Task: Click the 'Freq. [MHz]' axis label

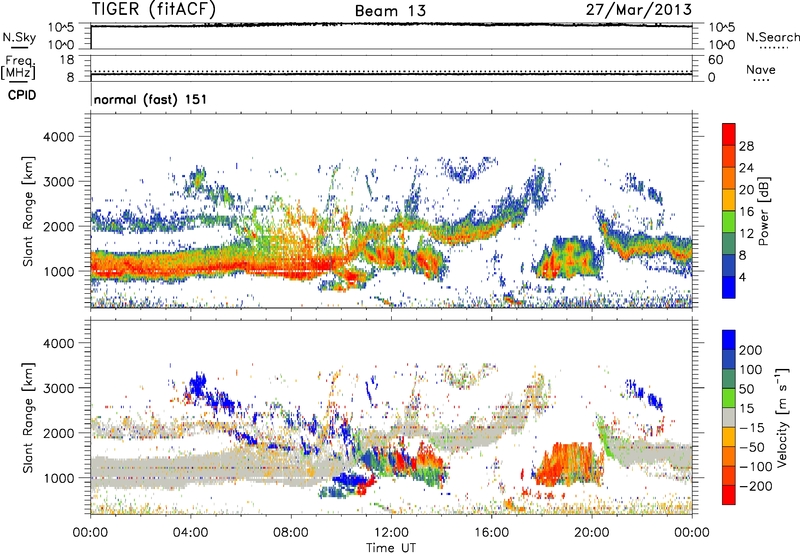Action: [18, 68]
